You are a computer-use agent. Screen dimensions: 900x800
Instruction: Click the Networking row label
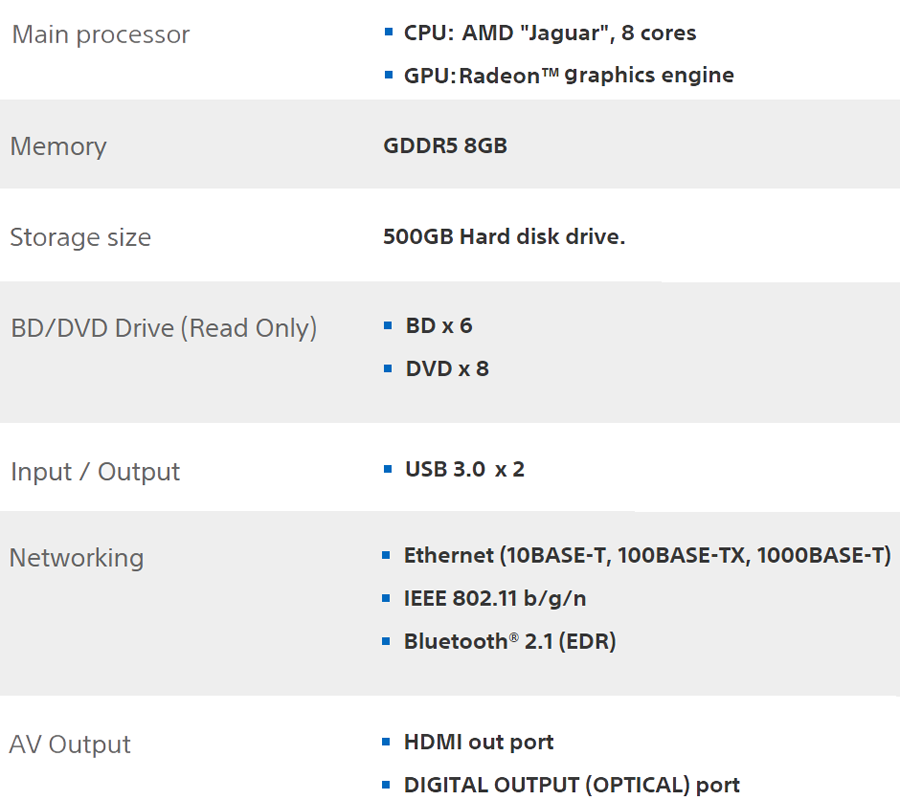76,558
